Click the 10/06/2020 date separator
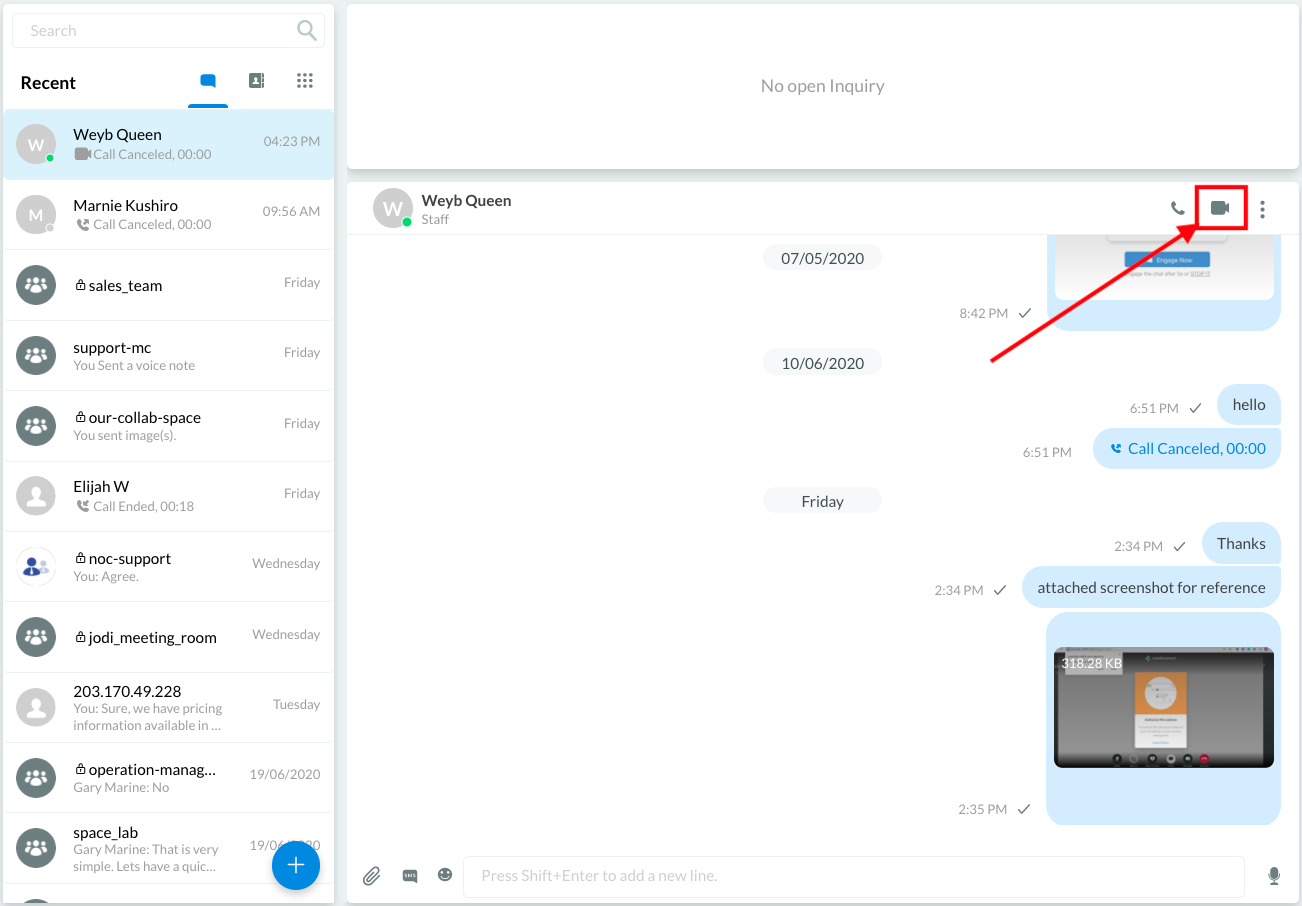The width and height of the screenshot is (1302, 906). click(x=822, y=363)
